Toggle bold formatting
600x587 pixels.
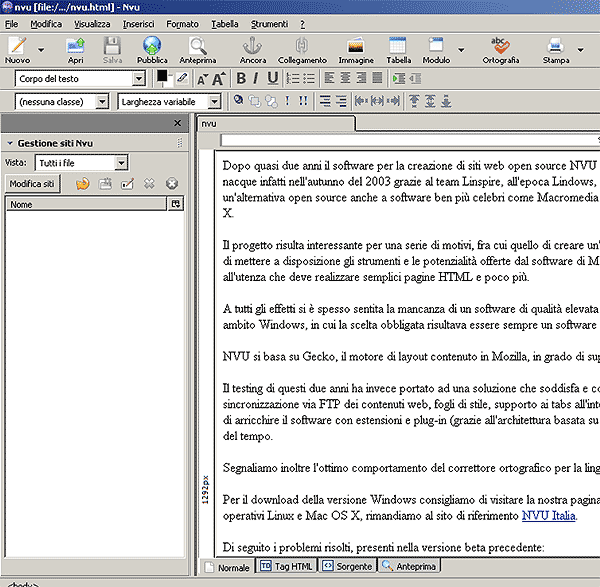241,78
